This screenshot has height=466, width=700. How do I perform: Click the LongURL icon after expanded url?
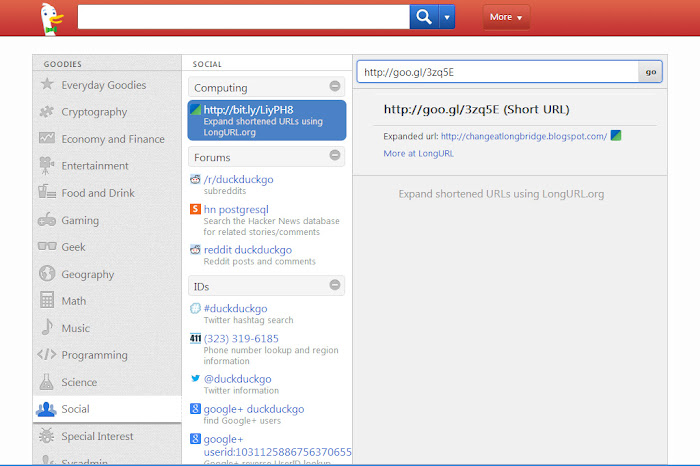616,135
